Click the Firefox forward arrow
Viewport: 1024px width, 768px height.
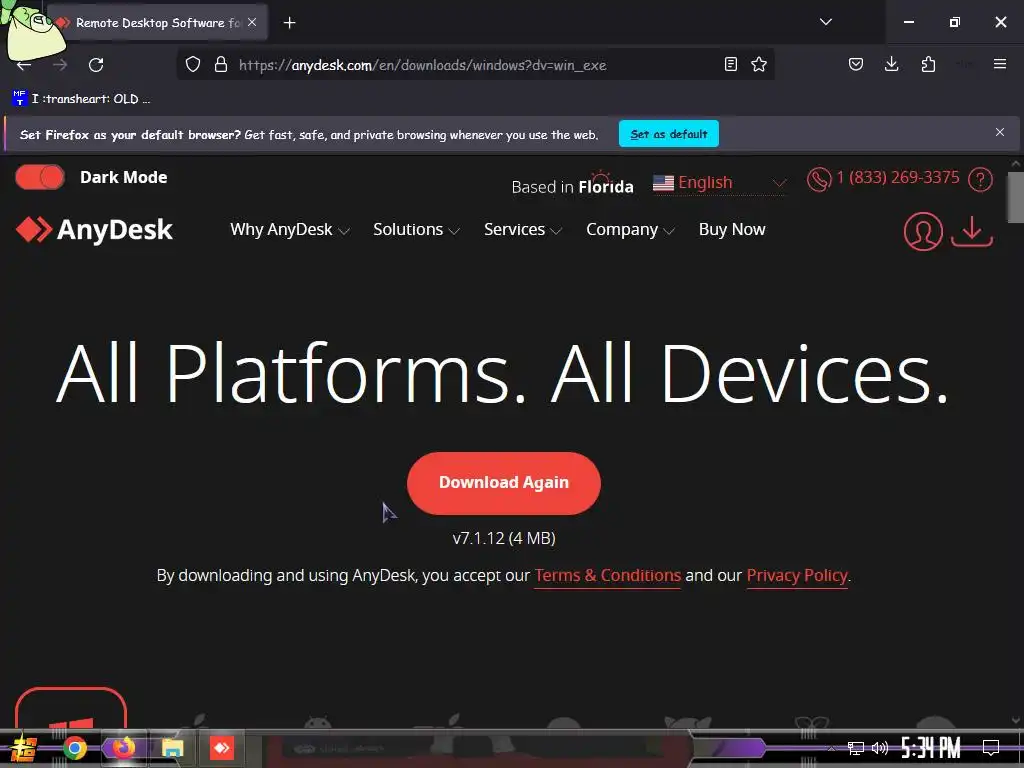(60, 65)
